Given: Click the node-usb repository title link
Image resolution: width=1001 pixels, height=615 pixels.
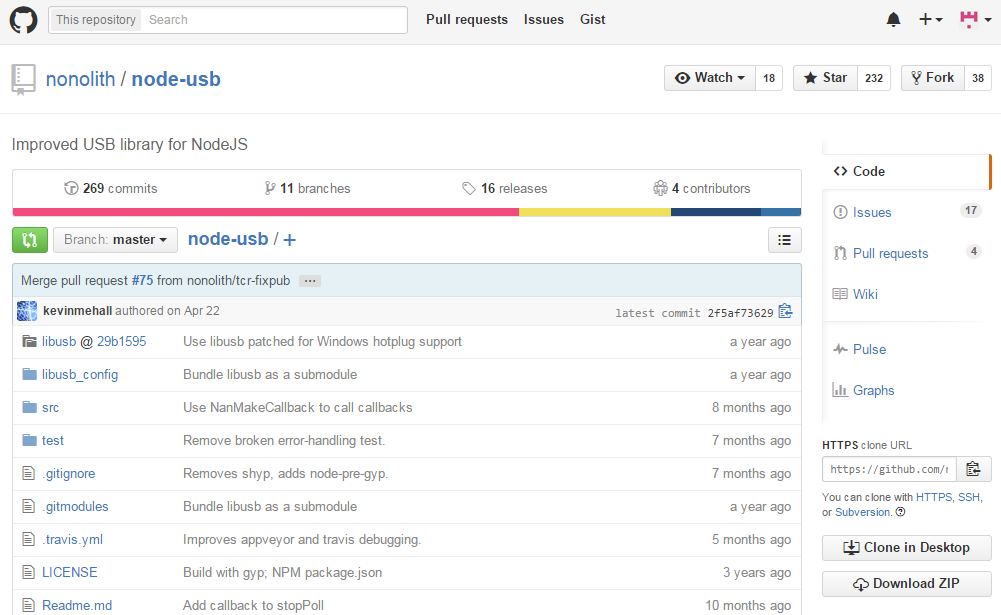Looking at the screenshot, I should [176, 79].
